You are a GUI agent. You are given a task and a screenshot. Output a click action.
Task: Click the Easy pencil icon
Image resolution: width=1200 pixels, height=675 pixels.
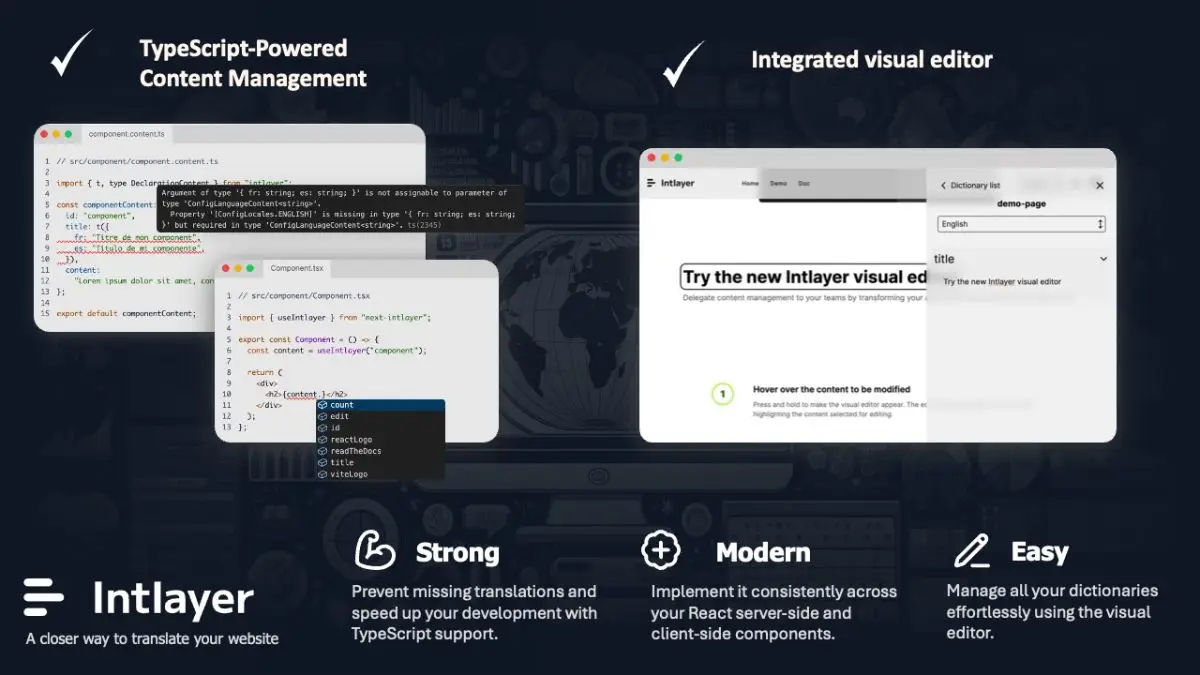click(970, 551)
